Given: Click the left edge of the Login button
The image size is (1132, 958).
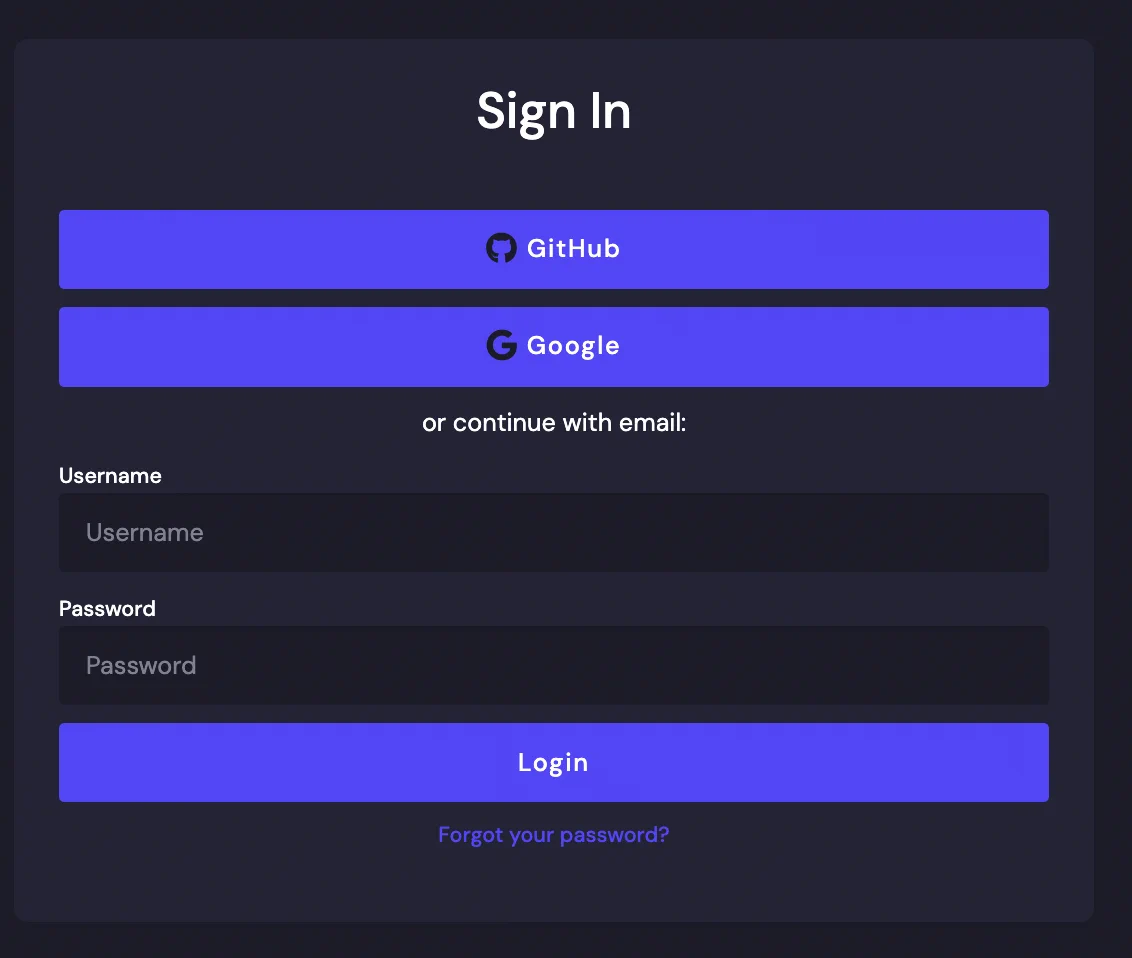Looking at the screenshot, I should click(x=75, y=762).
